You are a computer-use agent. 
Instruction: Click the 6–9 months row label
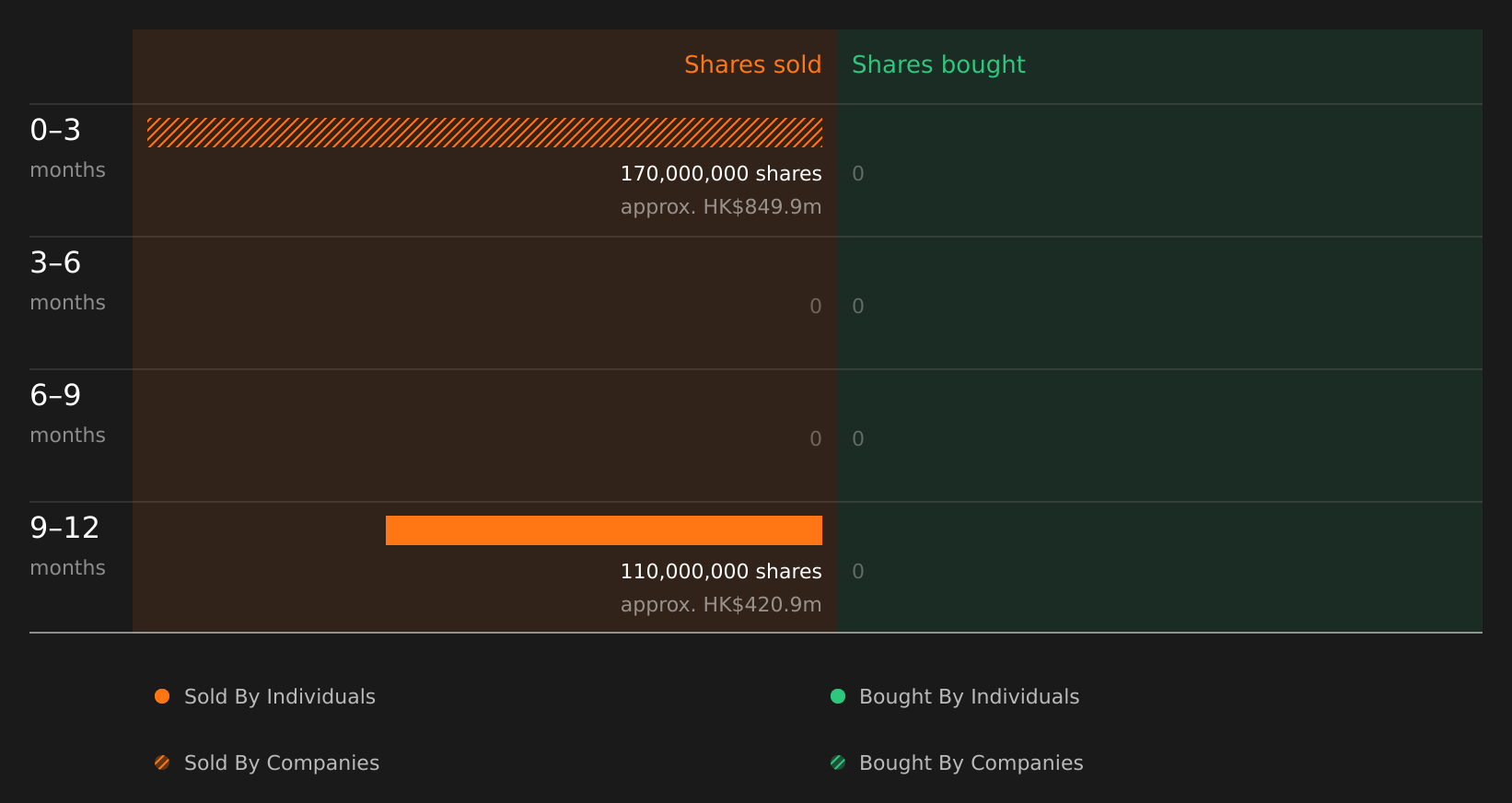67,413
